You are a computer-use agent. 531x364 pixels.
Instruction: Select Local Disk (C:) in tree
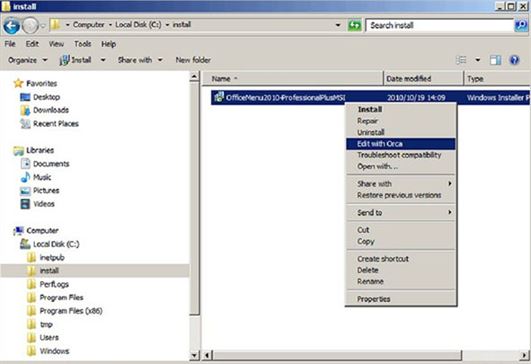point(56,244)
